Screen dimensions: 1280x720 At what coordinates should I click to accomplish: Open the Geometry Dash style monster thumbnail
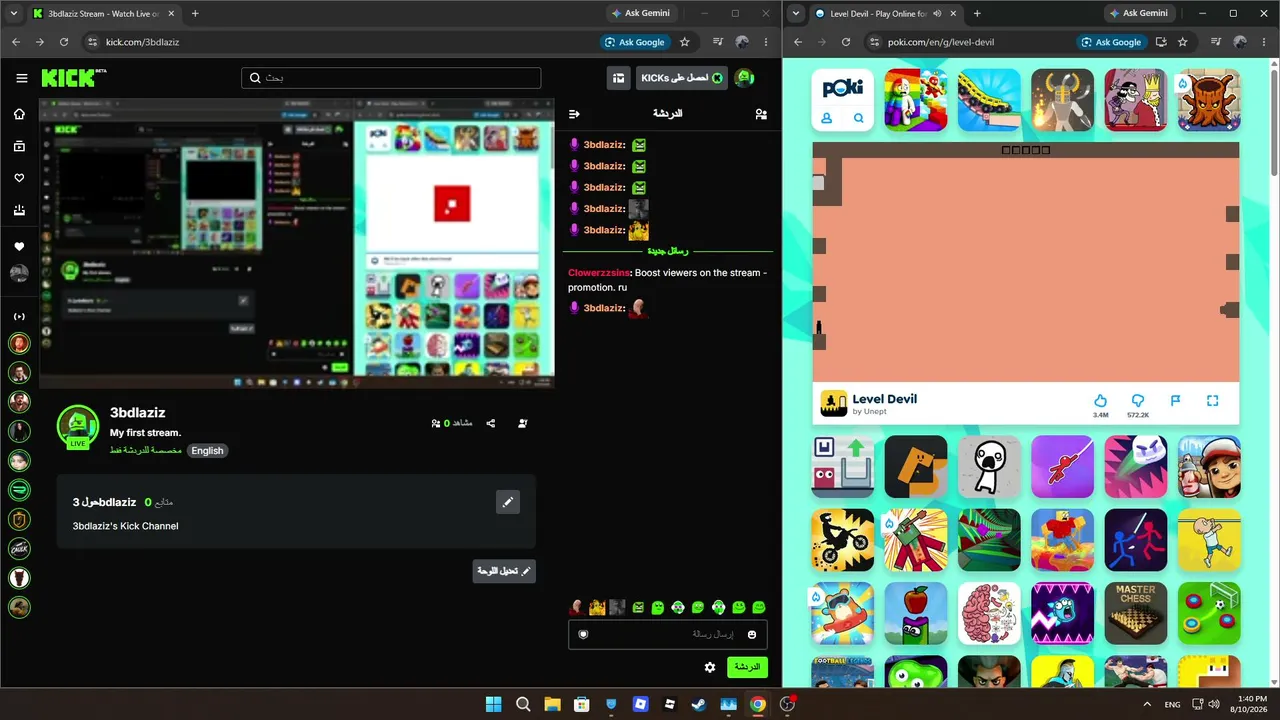point(1063,613)
